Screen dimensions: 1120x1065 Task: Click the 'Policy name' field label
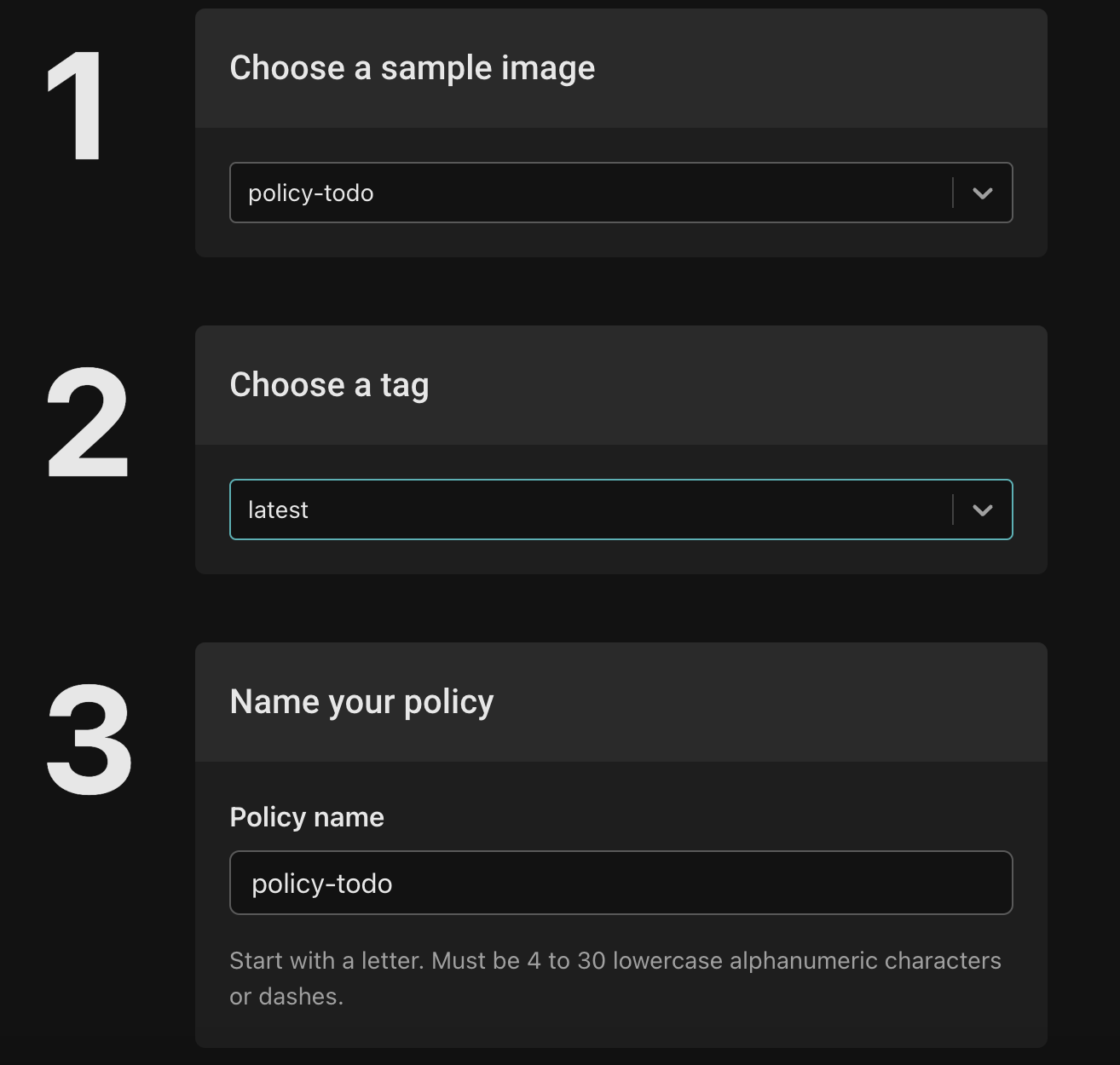click(307, 817)
